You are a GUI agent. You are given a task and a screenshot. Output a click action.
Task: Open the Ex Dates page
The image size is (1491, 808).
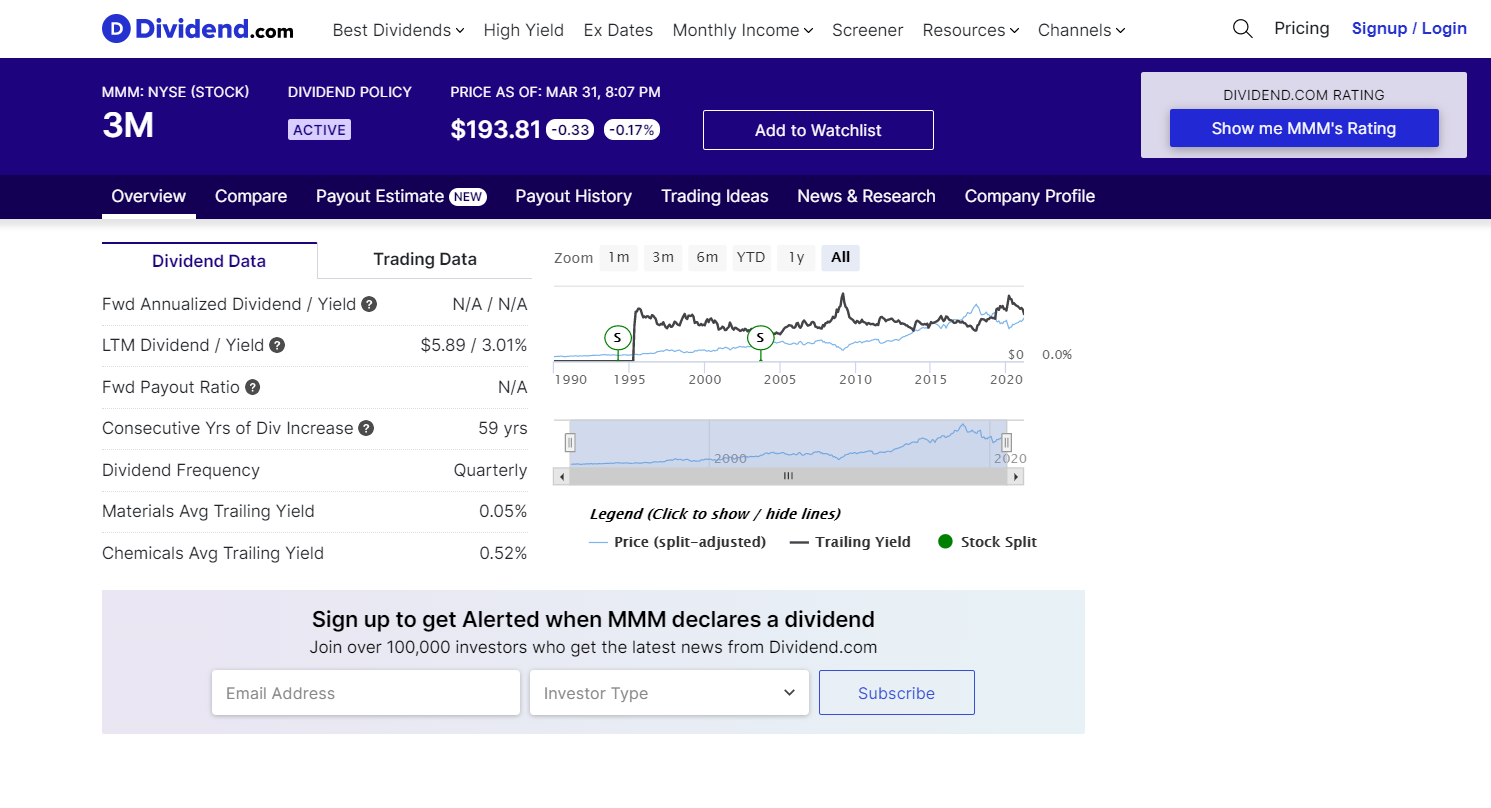618,30
